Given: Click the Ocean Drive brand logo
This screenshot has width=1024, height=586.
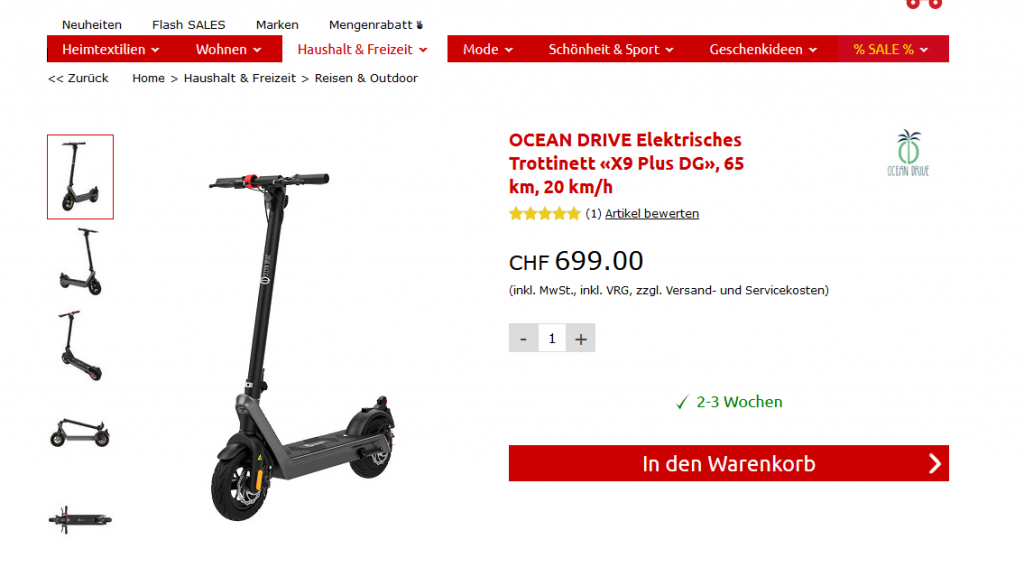Looking at the screenshot, I should [x=908, y=153].
